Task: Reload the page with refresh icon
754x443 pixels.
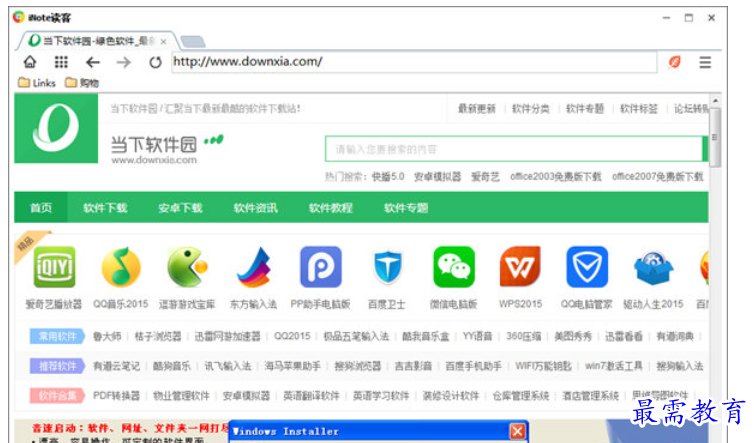Action: pyautogui.click(x=155, y=62)
